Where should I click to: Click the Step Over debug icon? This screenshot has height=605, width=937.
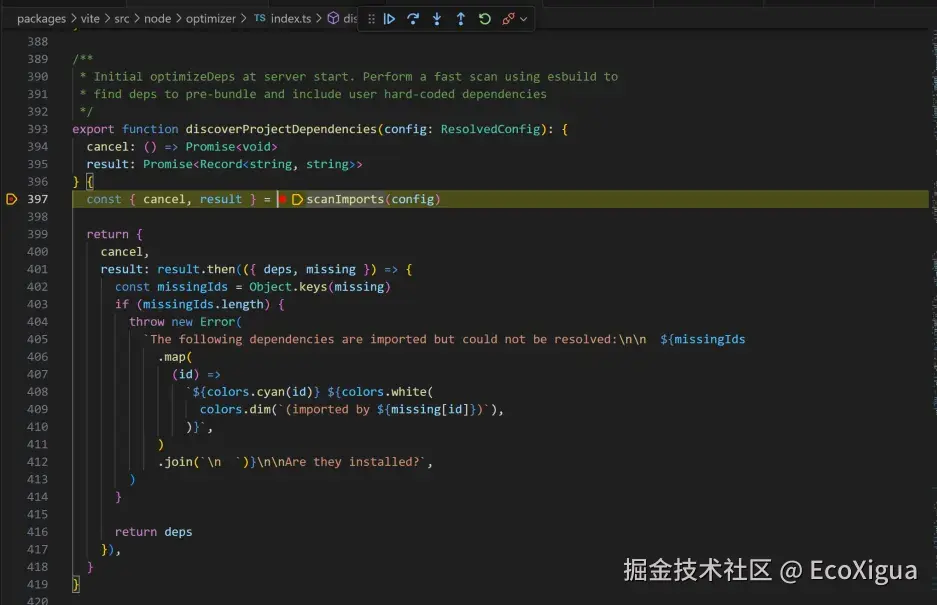tap(413, 19)
